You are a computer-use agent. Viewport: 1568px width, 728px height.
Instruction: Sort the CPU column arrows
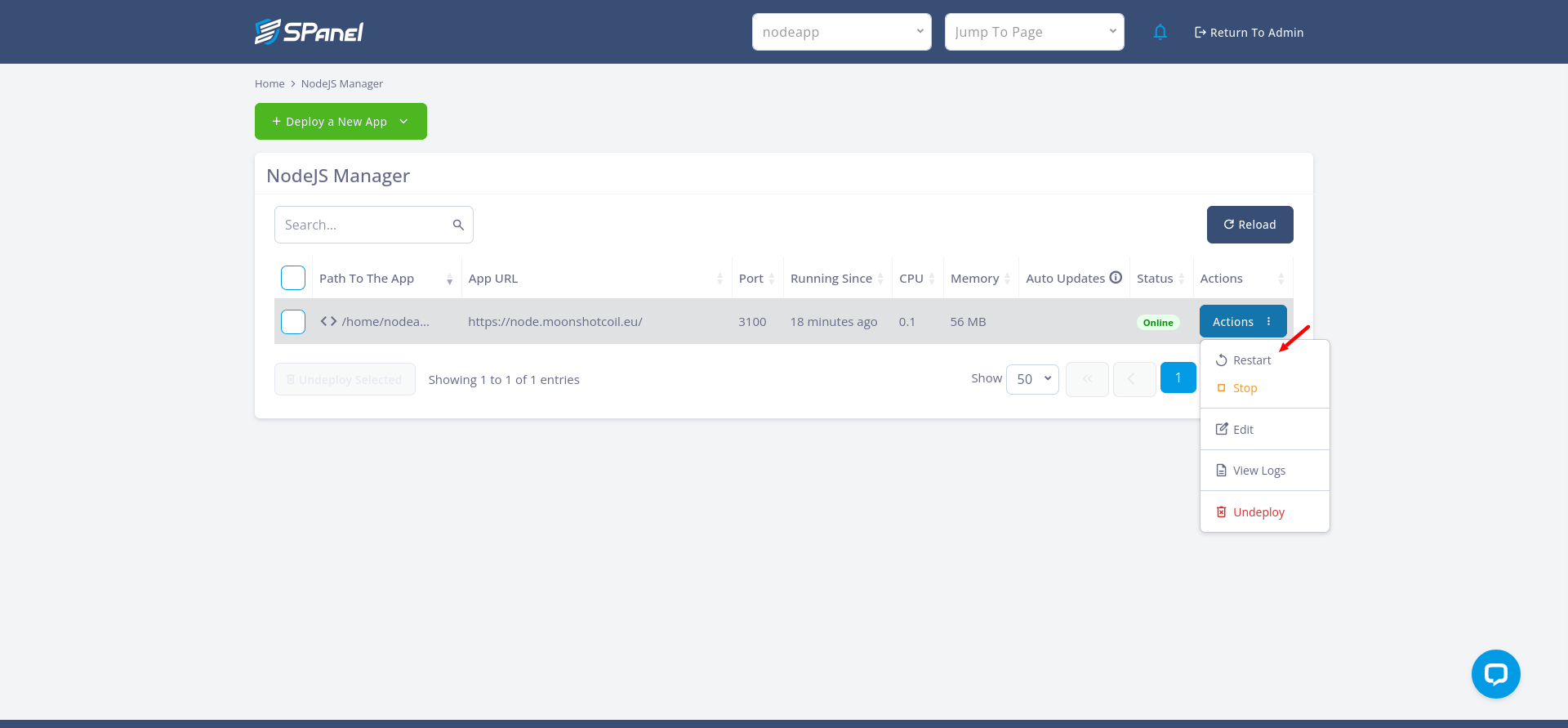(x=932, y=279)
